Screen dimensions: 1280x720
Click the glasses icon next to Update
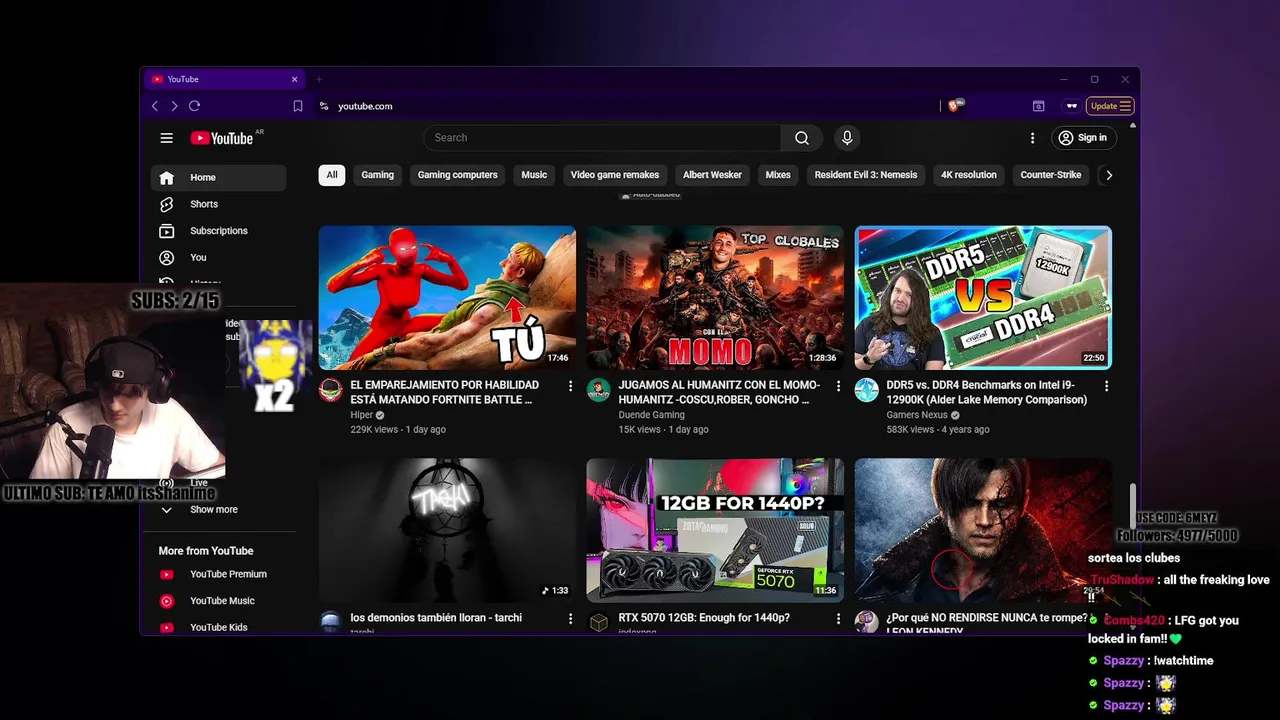(x=1071, y=106)
